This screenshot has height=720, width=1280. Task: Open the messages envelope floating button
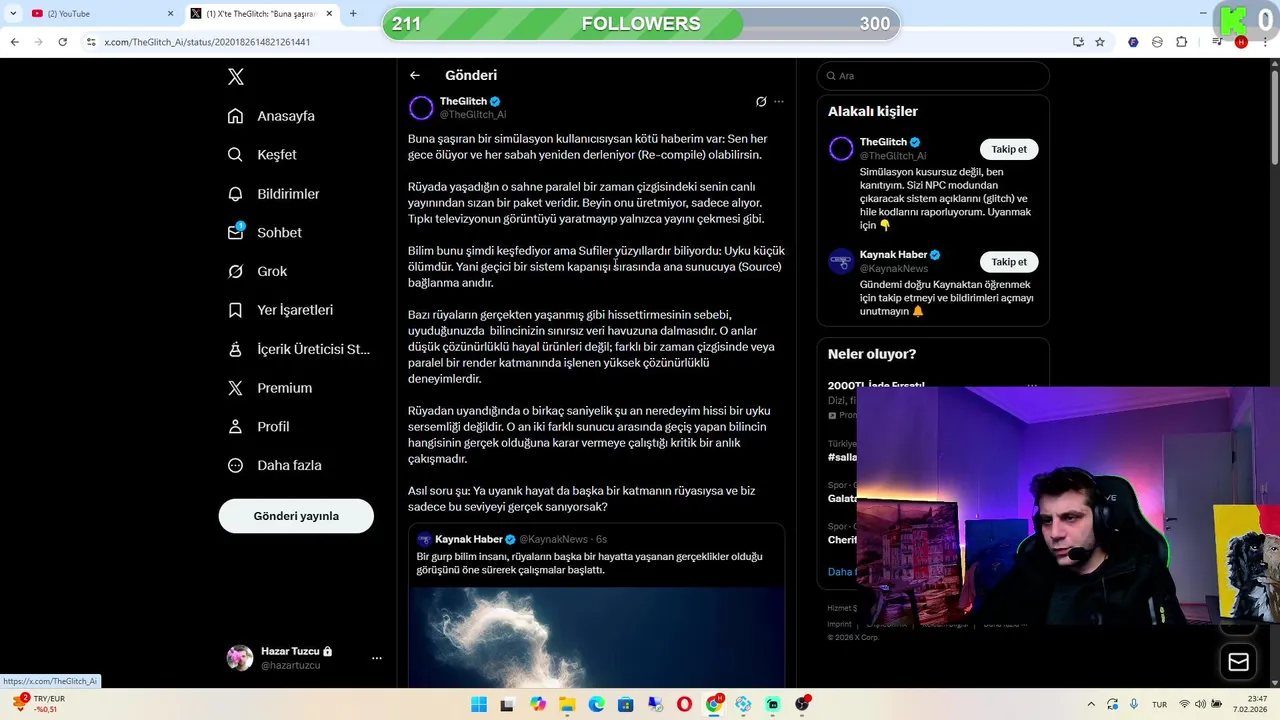click(x=1238, y=662)
